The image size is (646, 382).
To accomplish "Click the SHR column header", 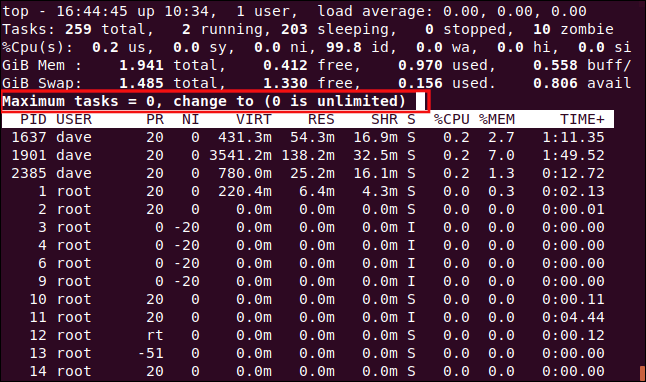I will pyautogui.click(x=384, y=120).
